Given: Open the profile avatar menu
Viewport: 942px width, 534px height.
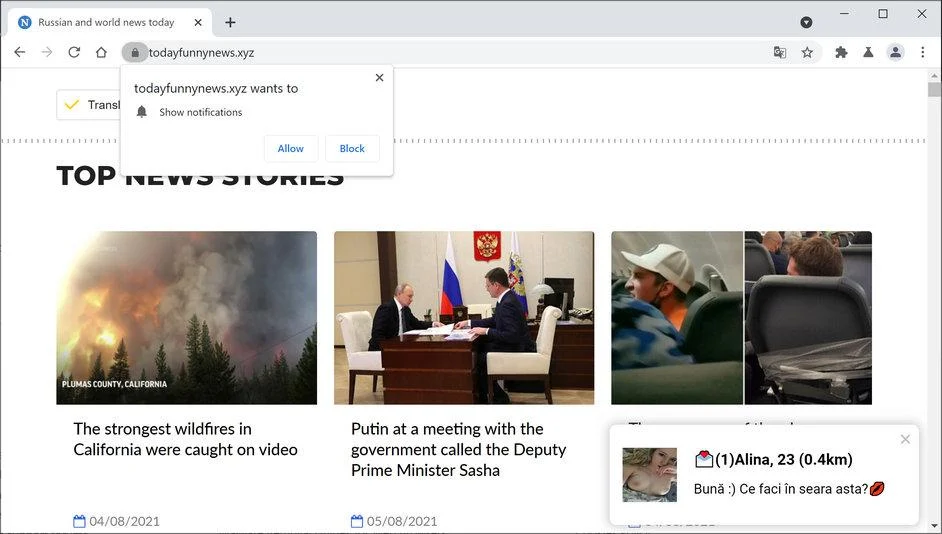Looking at the screenshot, I should (x=895, y=52).
